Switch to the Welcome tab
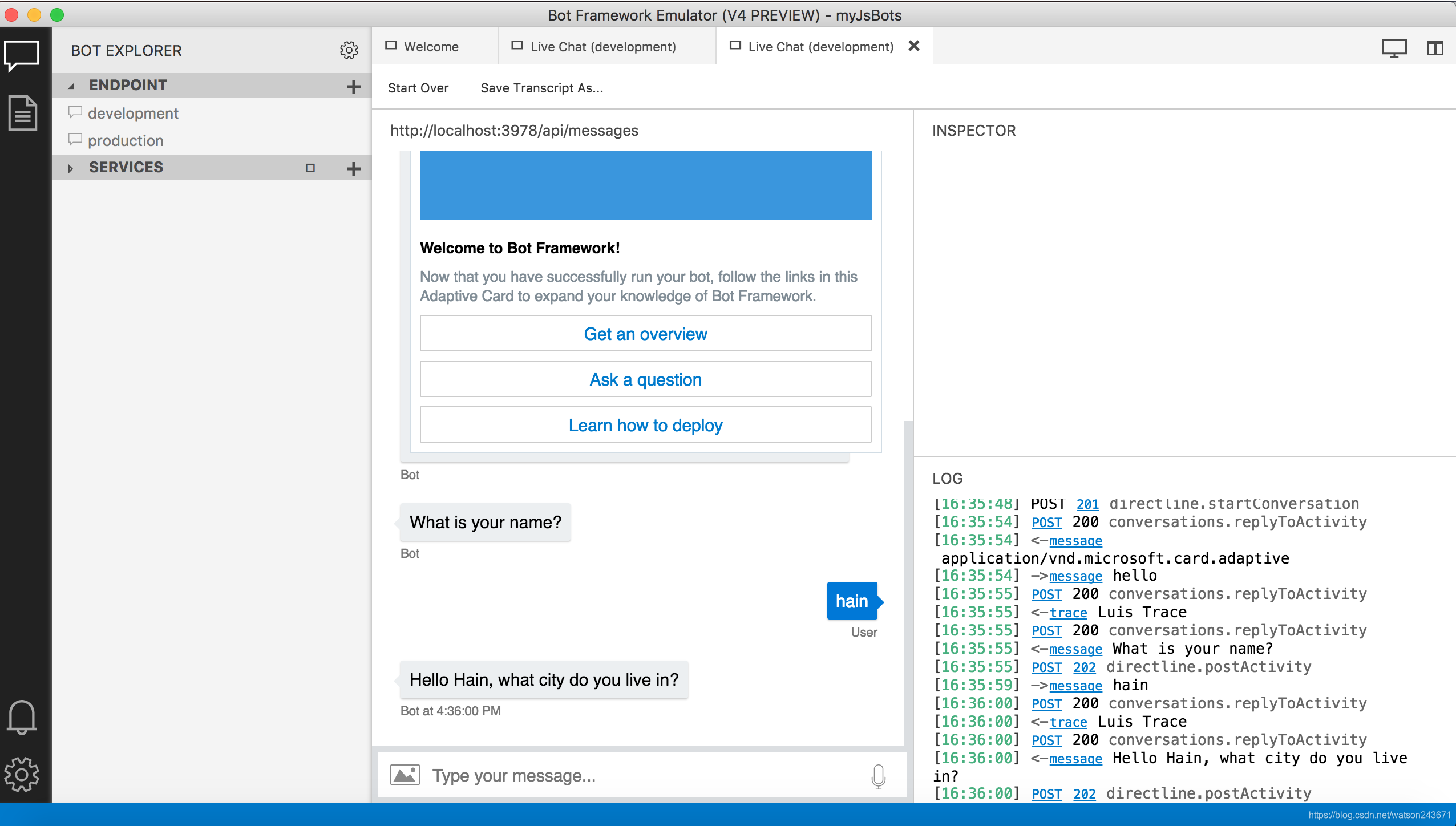 (x=431, y=47)
